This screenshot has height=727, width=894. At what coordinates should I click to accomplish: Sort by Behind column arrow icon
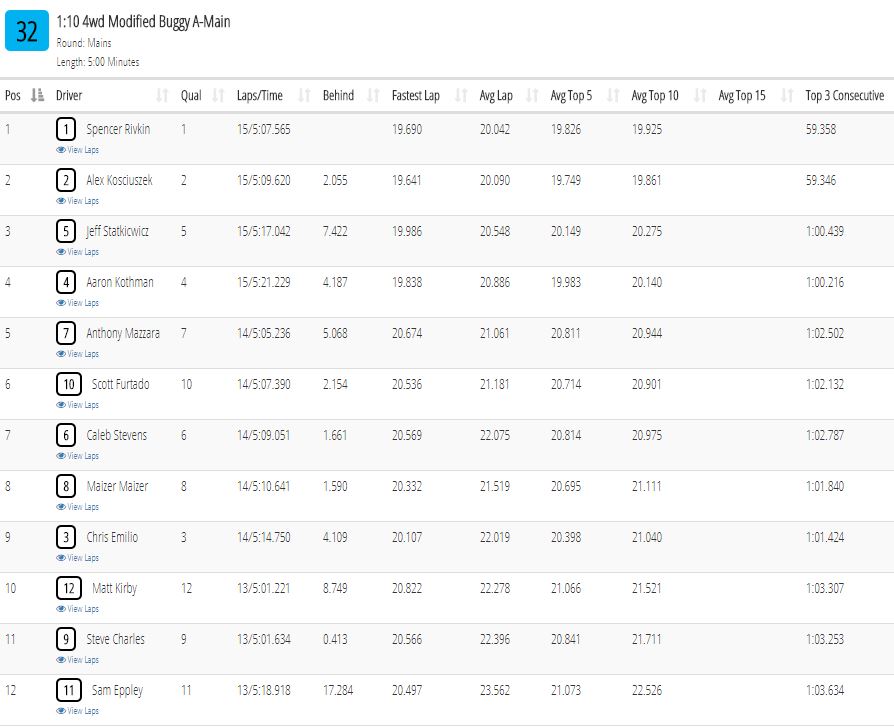click(x=373, y=95)
